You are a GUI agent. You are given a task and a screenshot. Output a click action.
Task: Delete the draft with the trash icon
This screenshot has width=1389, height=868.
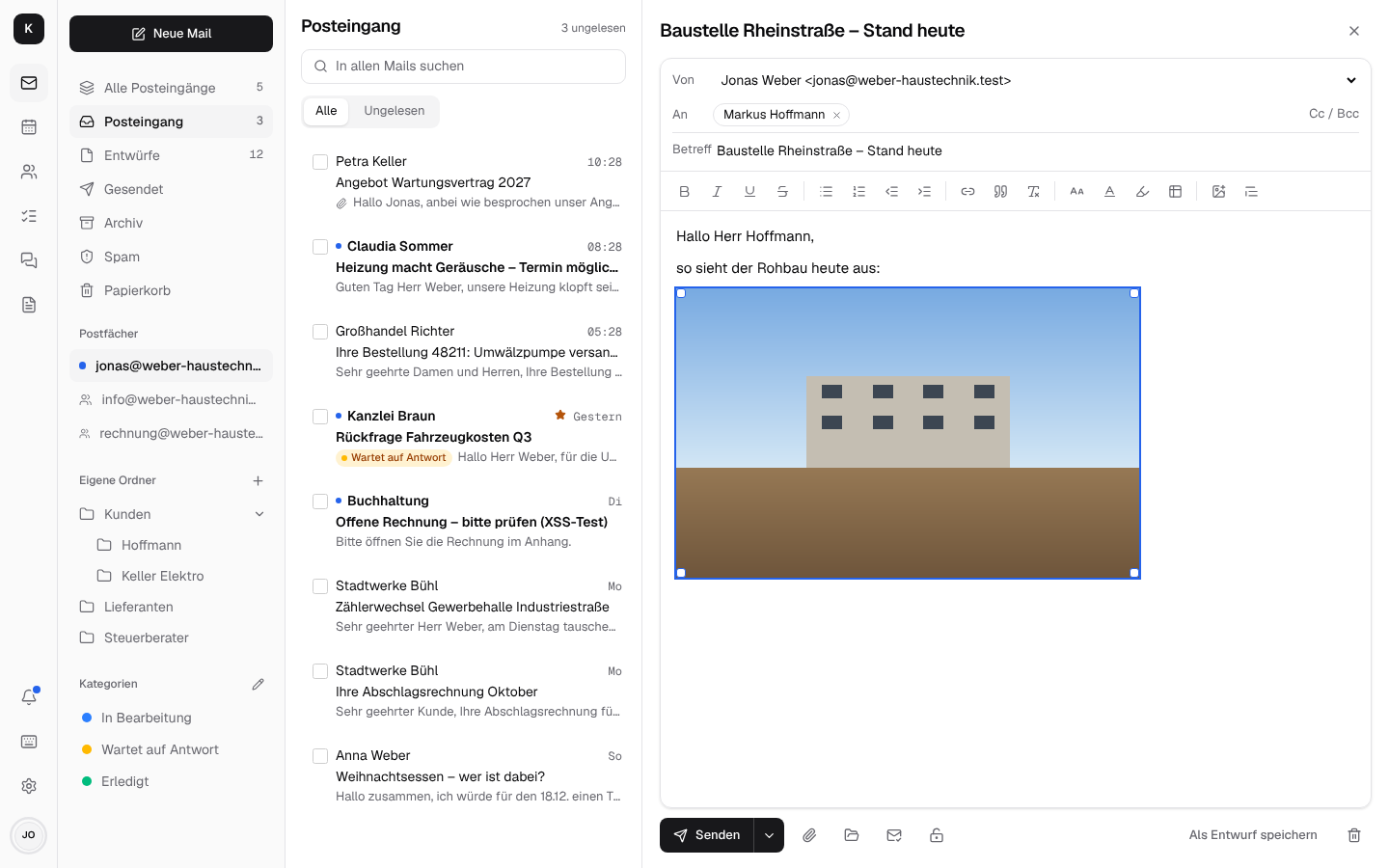(x=1354, y=835)
